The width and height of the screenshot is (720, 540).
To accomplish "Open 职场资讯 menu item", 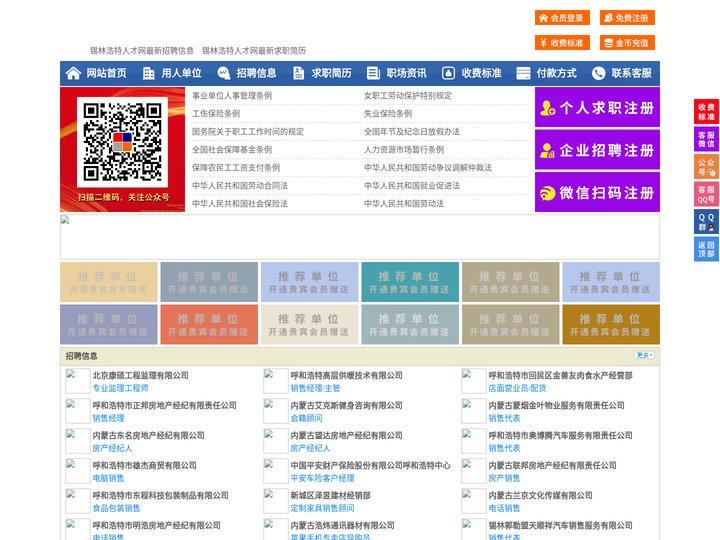I will click(x=406, y=73).
